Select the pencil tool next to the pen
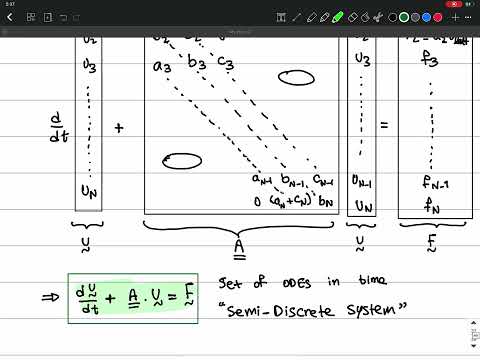This screenshot has height=360, width=480. tap(324, 17)
